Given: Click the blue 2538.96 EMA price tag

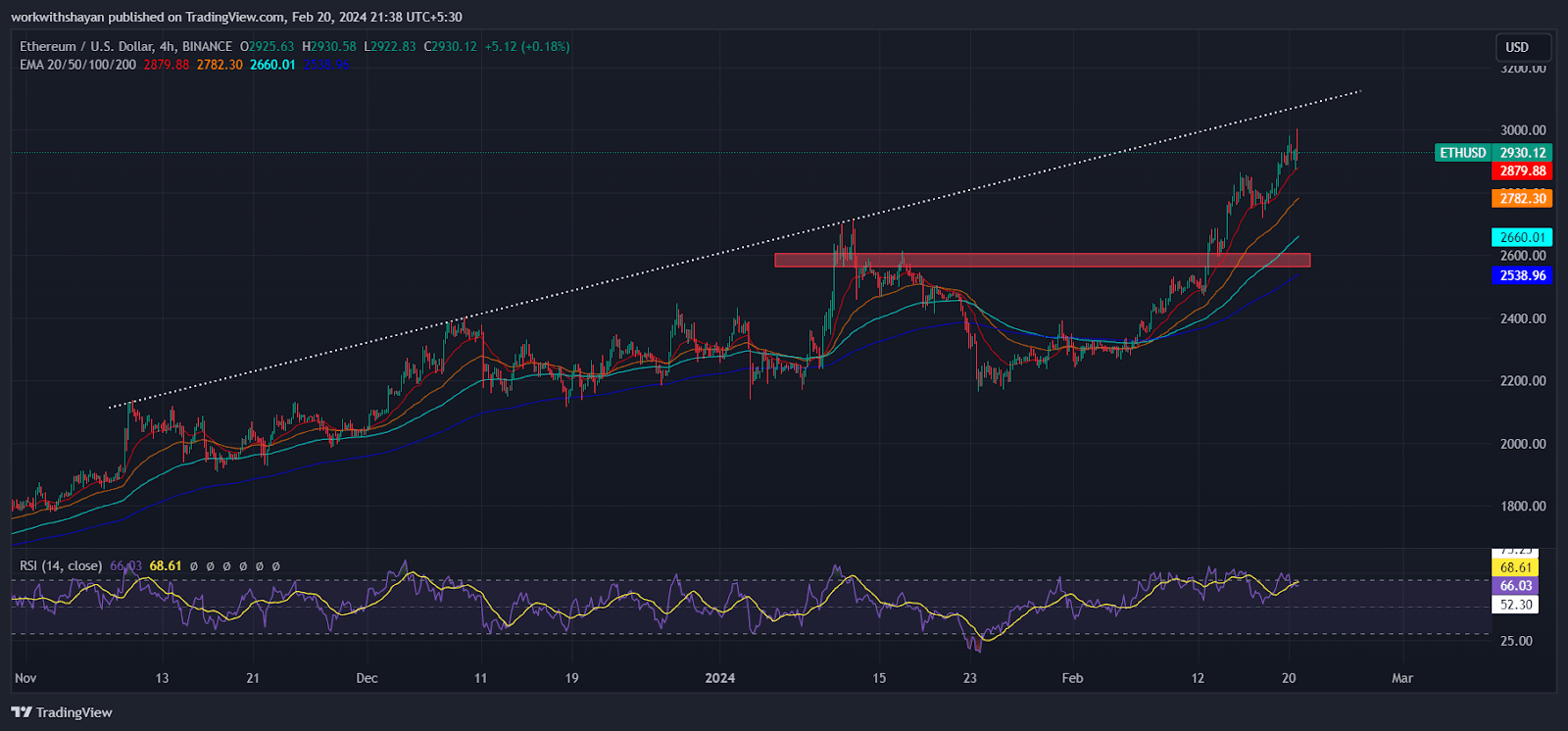Looking at the screenshot, I should pos(1522,276).
